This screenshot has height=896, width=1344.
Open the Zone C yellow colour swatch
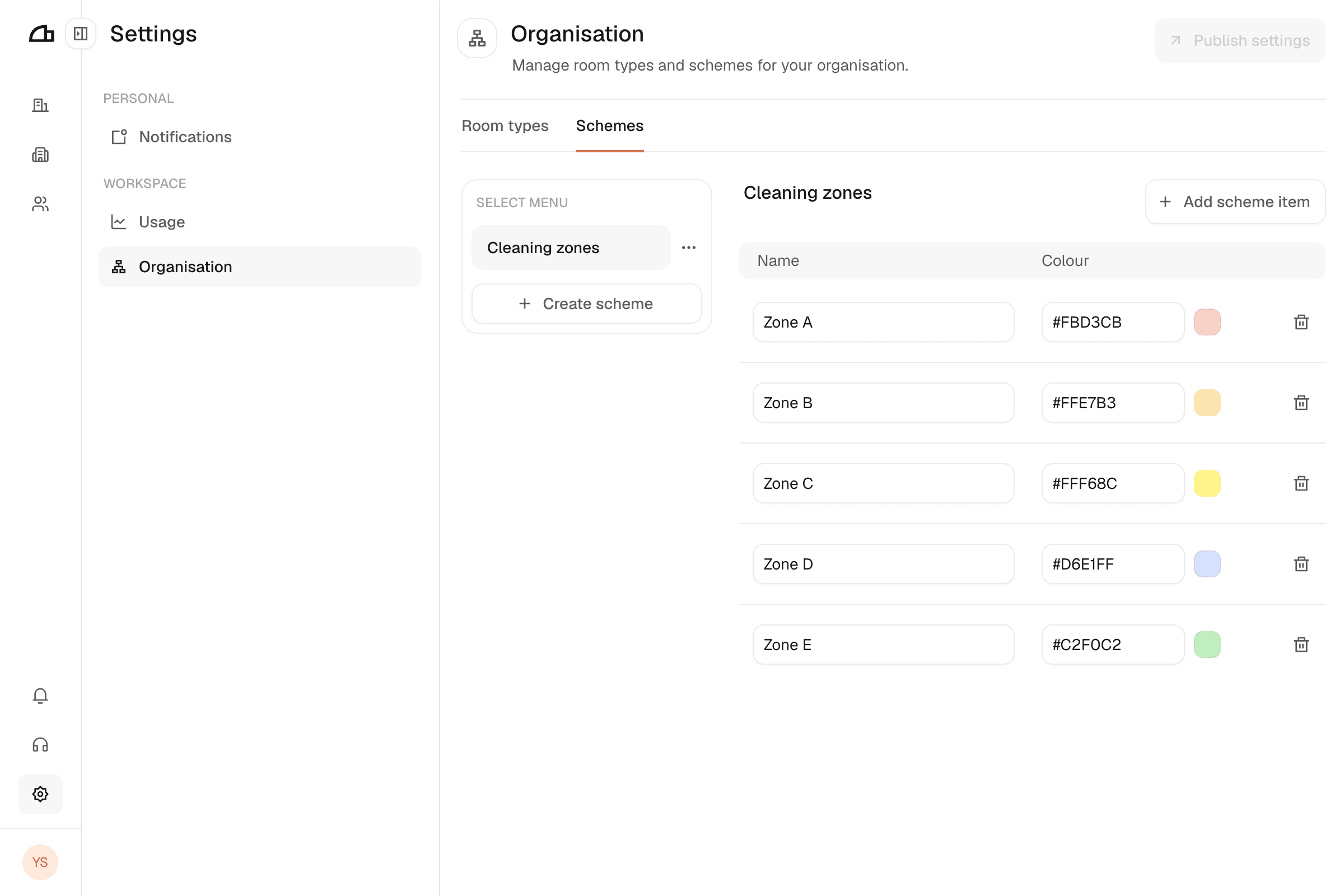(x=1207, y=483)
